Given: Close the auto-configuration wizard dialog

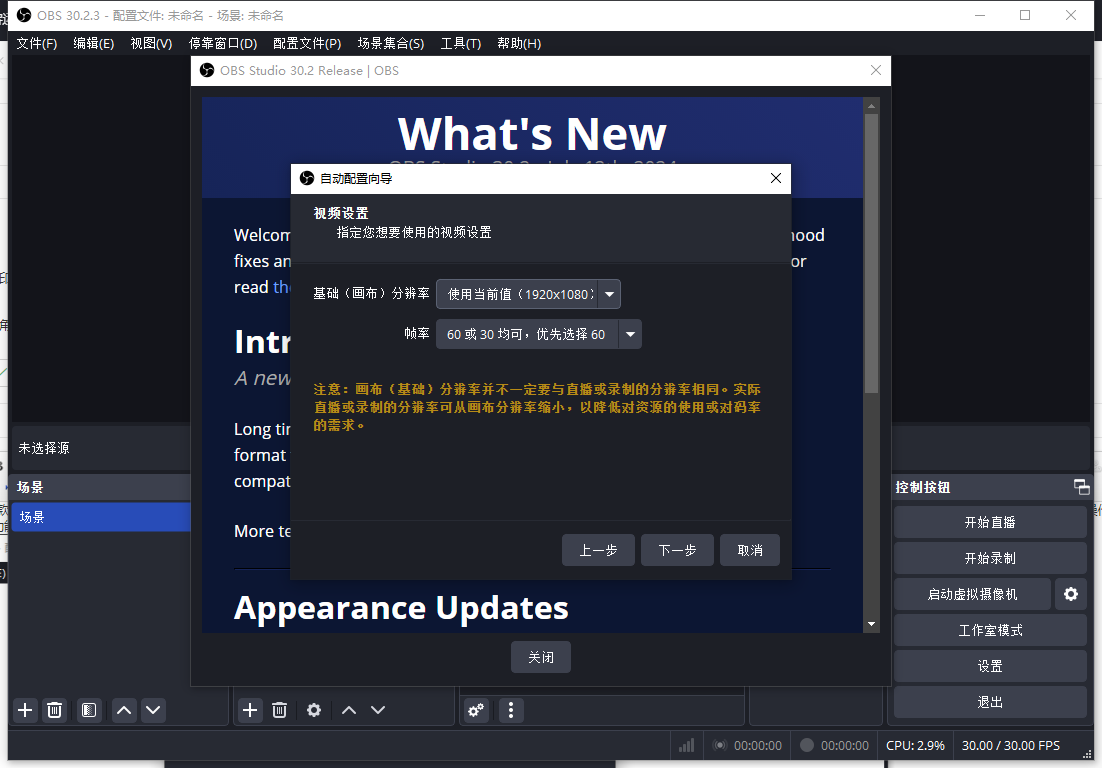Looking at the screenshot, I should pos(776,178).
